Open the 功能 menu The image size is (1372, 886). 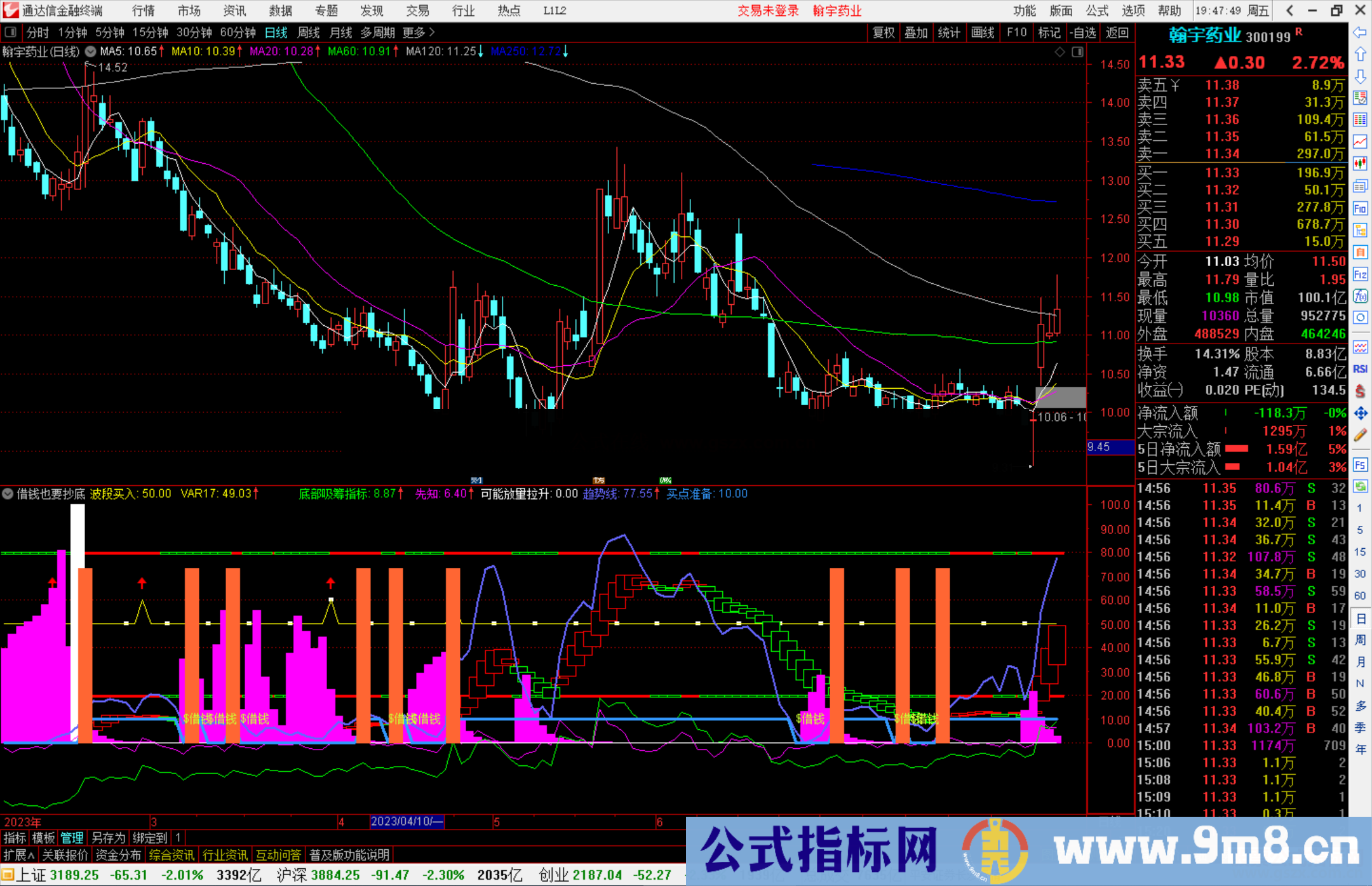(x=1025, y=10)
